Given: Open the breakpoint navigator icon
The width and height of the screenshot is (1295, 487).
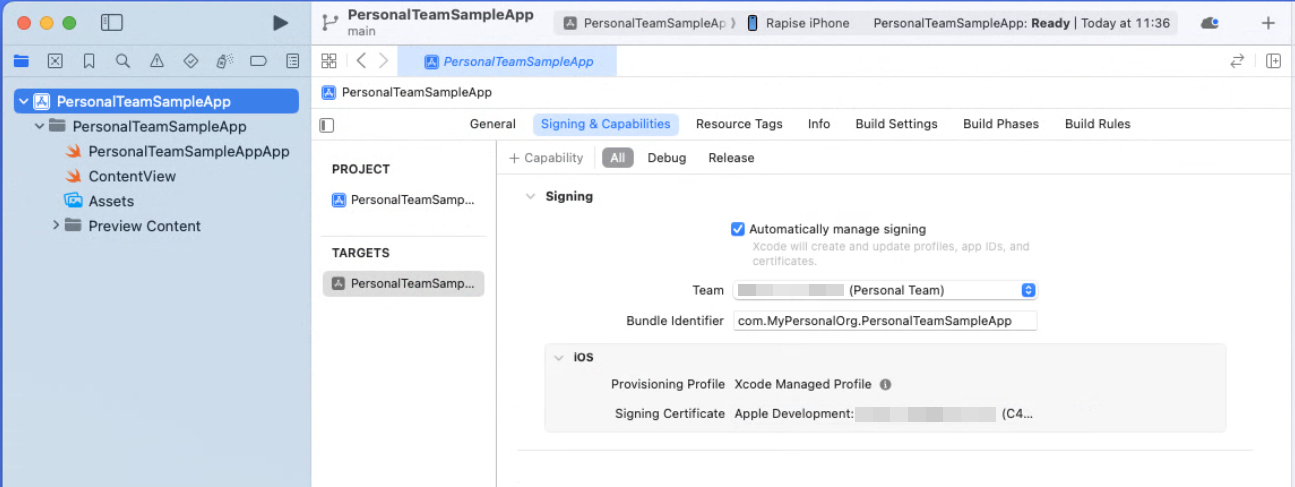Looking at the screenshot, I should 258,61.
